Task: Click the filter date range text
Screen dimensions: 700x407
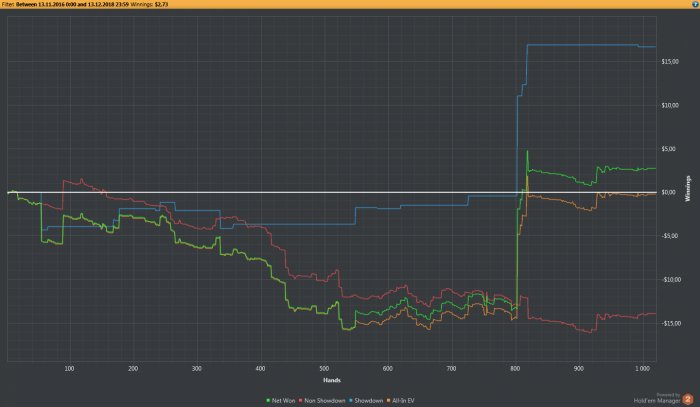Action: (72, 4)
